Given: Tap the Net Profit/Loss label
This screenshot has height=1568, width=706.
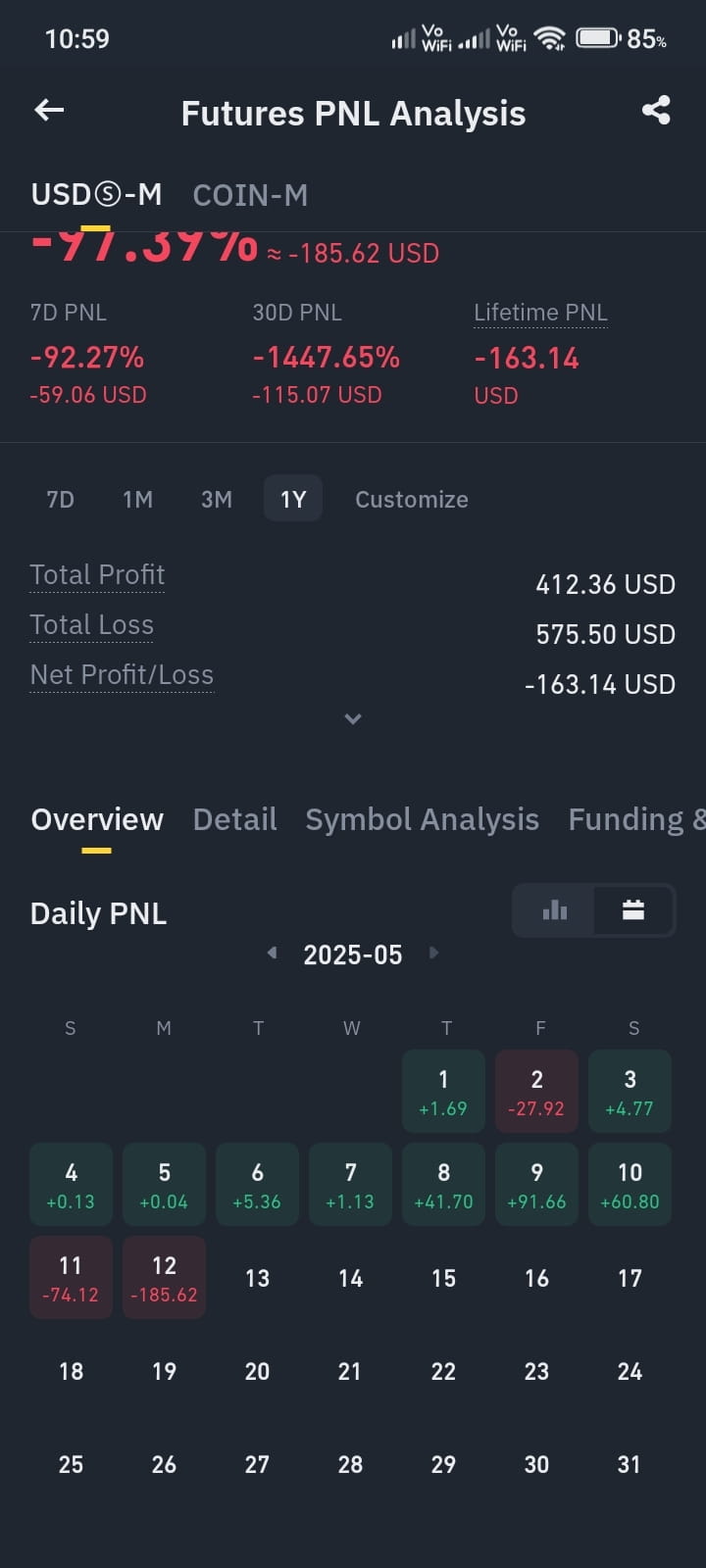Looking at the screenshot, I should click(x=122, y=675).
